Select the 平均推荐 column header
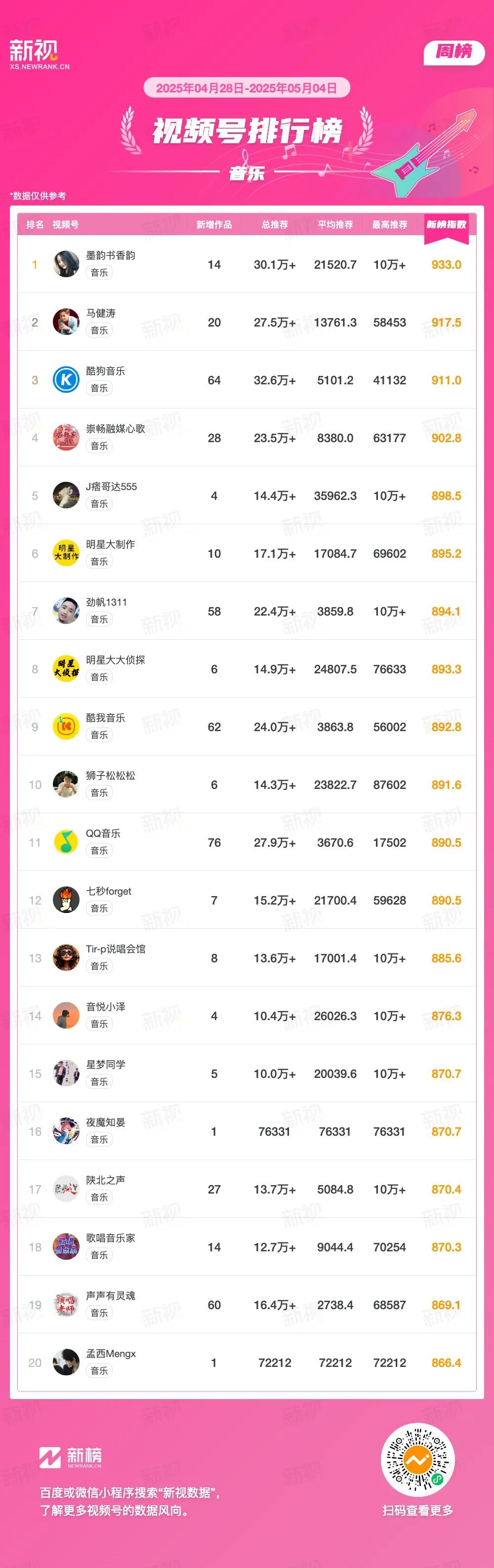 335,225
